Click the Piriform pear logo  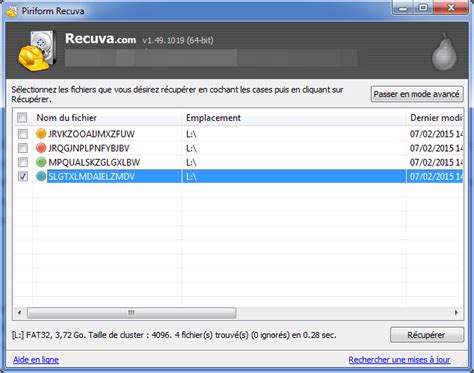[444, 52]
